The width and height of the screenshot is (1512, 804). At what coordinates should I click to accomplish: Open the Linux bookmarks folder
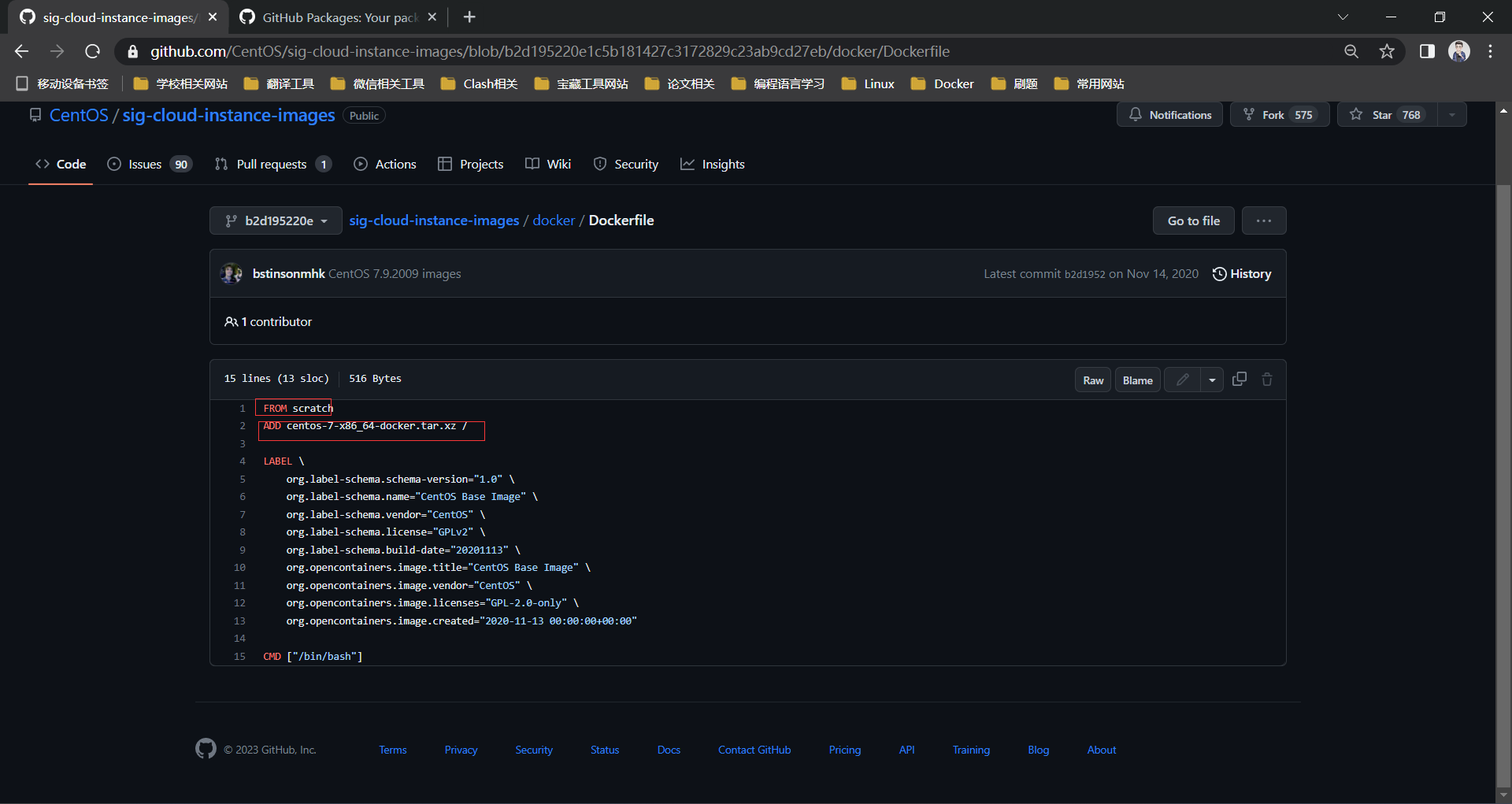[x=869, y=83]
